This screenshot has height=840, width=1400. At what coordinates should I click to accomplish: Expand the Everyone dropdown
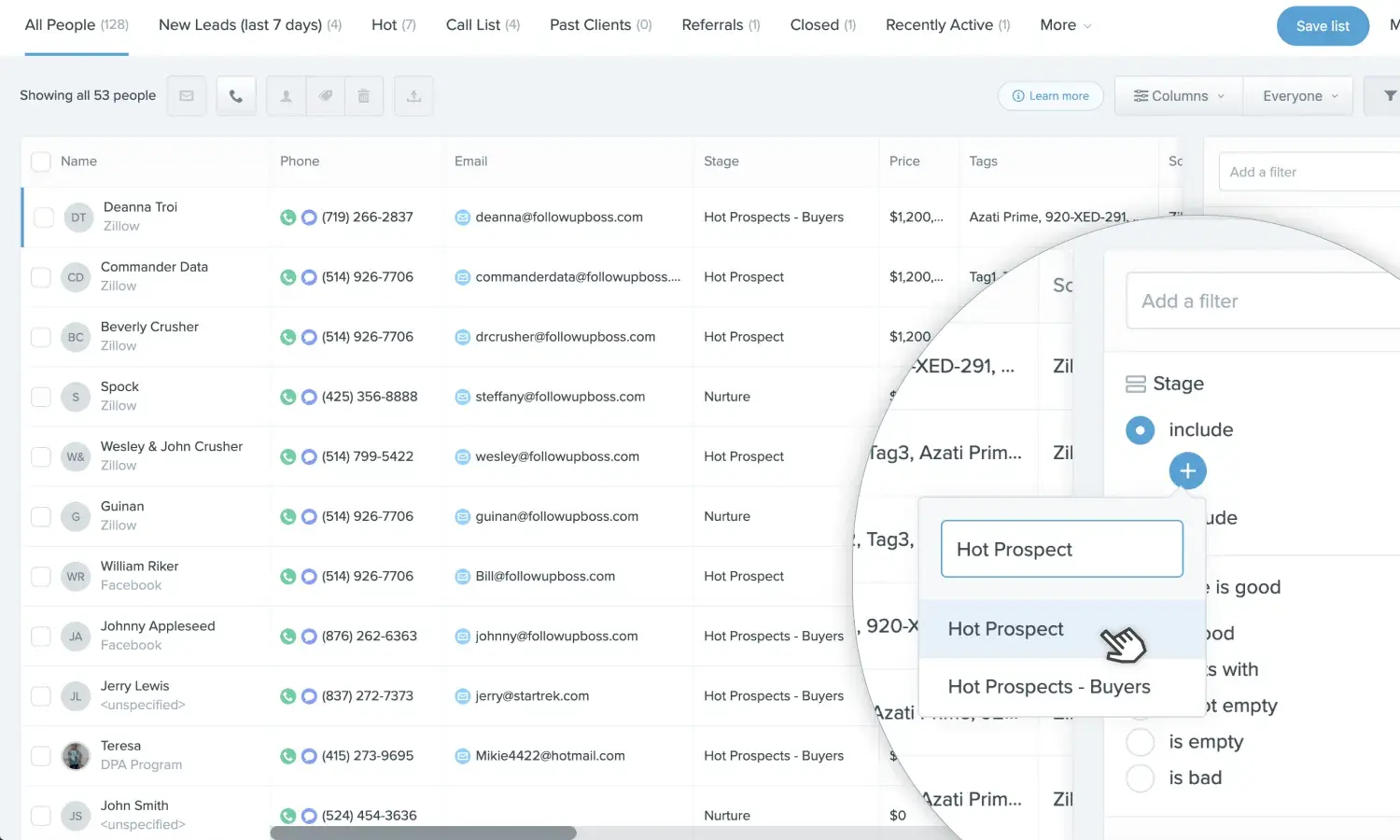(x=1298, y=96)
